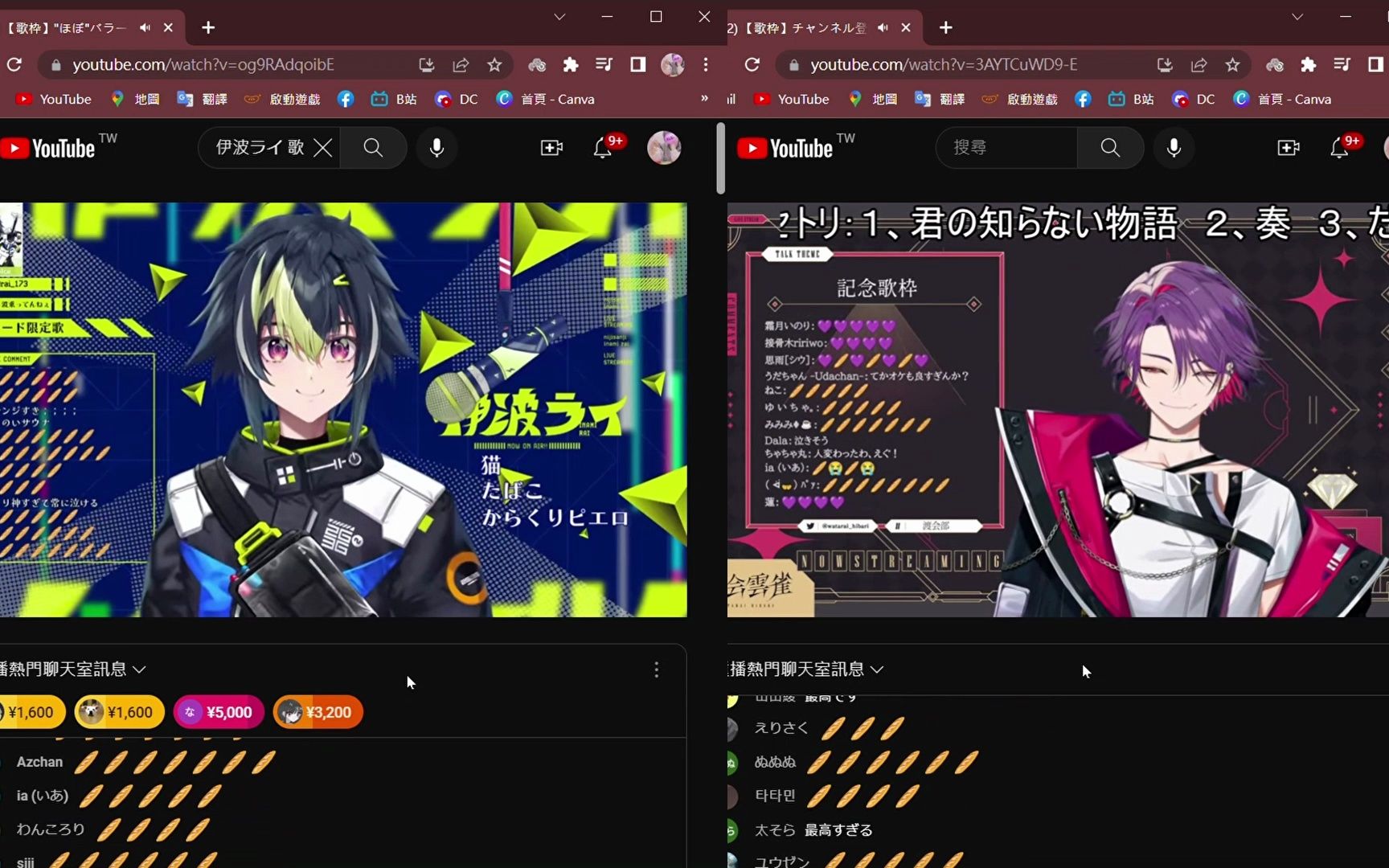The height and width of the screenshot is (868, 1389).
Task: Open the ¥3,200 Super Chat chip
Action: (318, 712)
